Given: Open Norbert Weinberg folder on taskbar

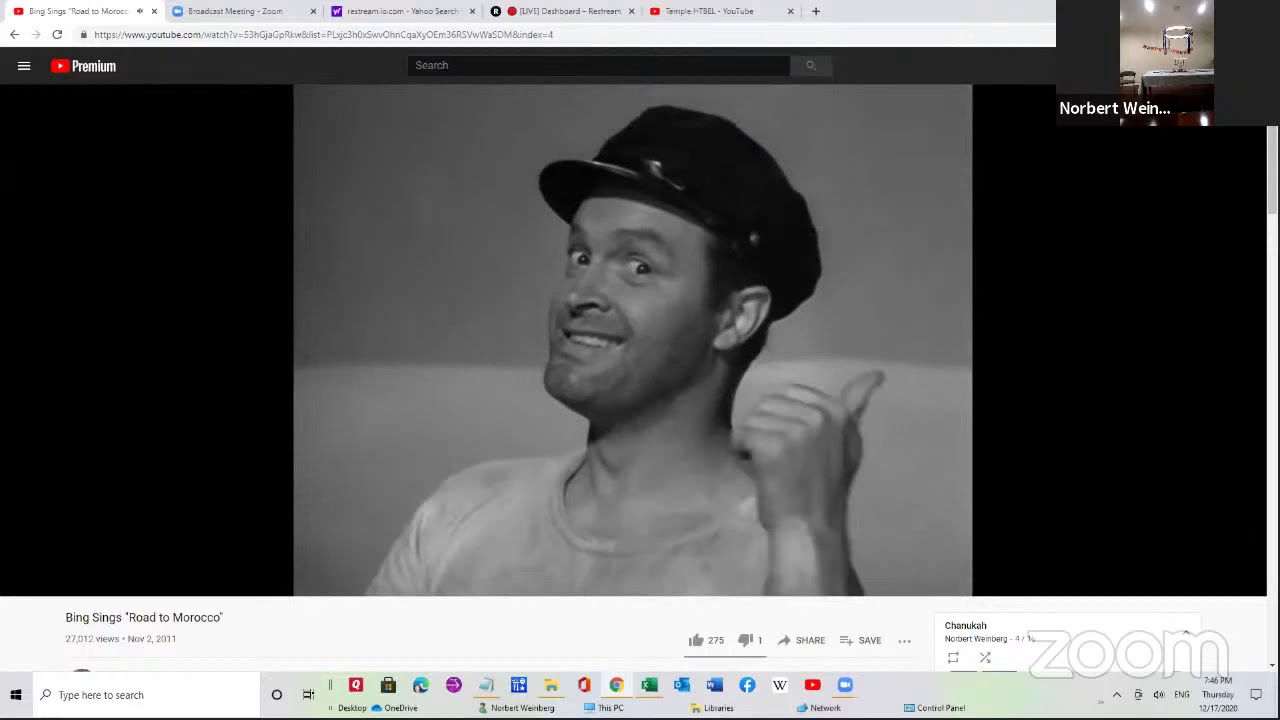Looking at the screenshot, I should click(516, 708).
